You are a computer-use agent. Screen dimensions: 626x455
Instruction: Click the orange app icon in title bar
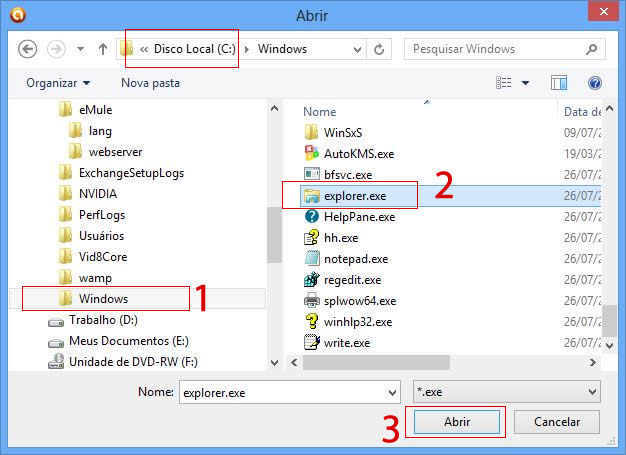18,15
